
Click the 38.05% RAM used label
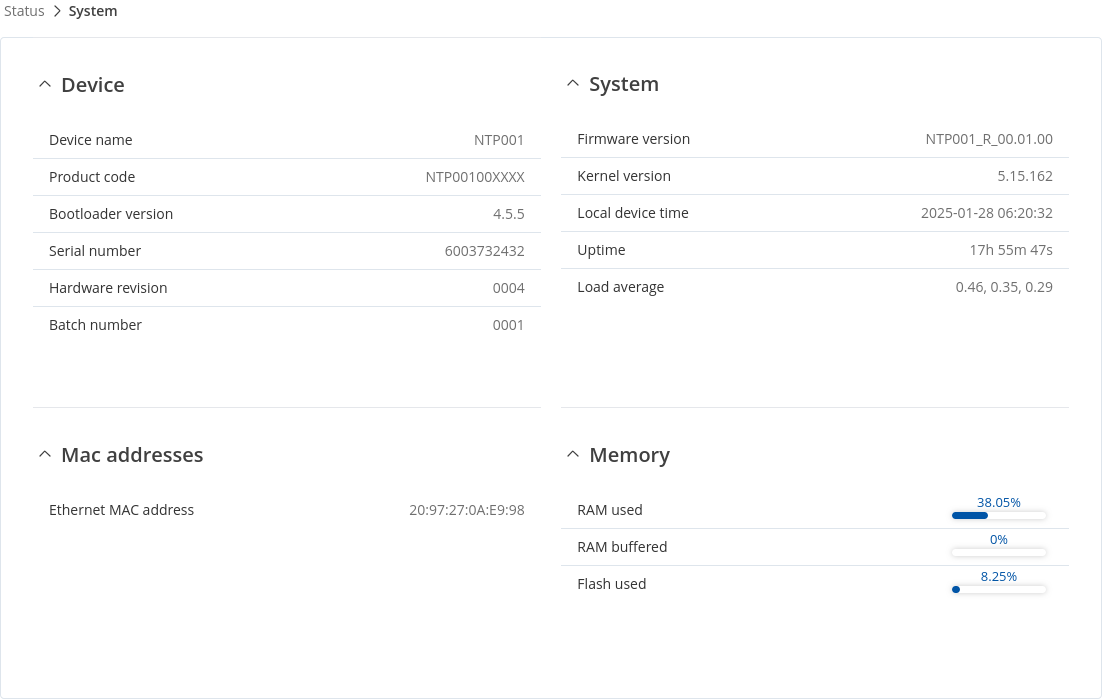coord(998,503)
